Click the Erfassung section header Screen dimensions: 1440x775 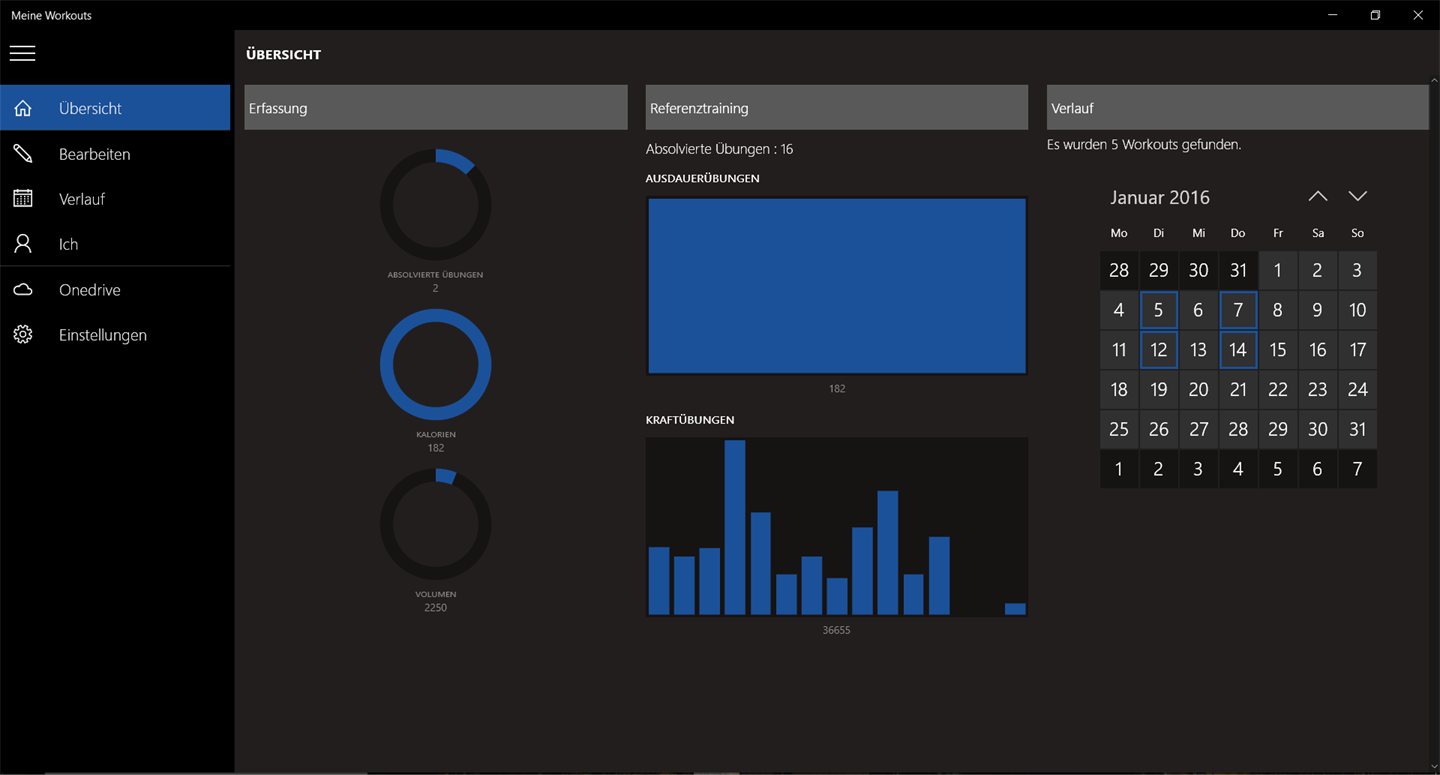(436, 108)
